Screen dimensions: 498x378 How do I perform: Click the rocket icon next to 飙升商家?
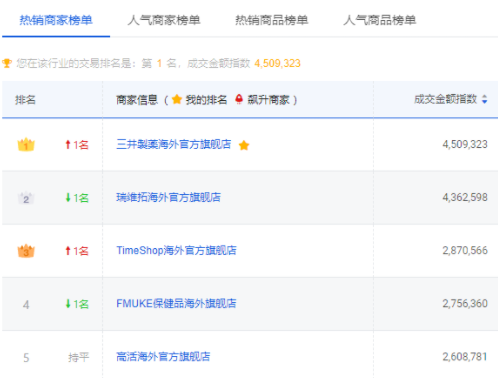coord(239,99)
